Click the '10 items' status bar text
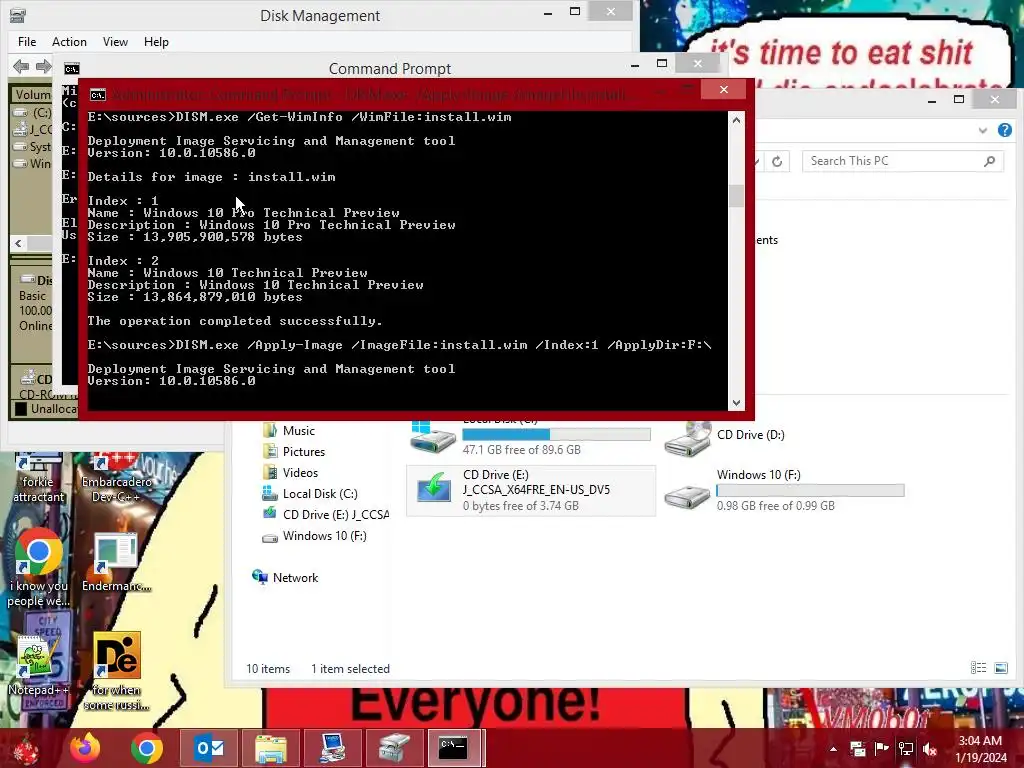This screenshot has height=768, width=1024. [x=268, y=669]
